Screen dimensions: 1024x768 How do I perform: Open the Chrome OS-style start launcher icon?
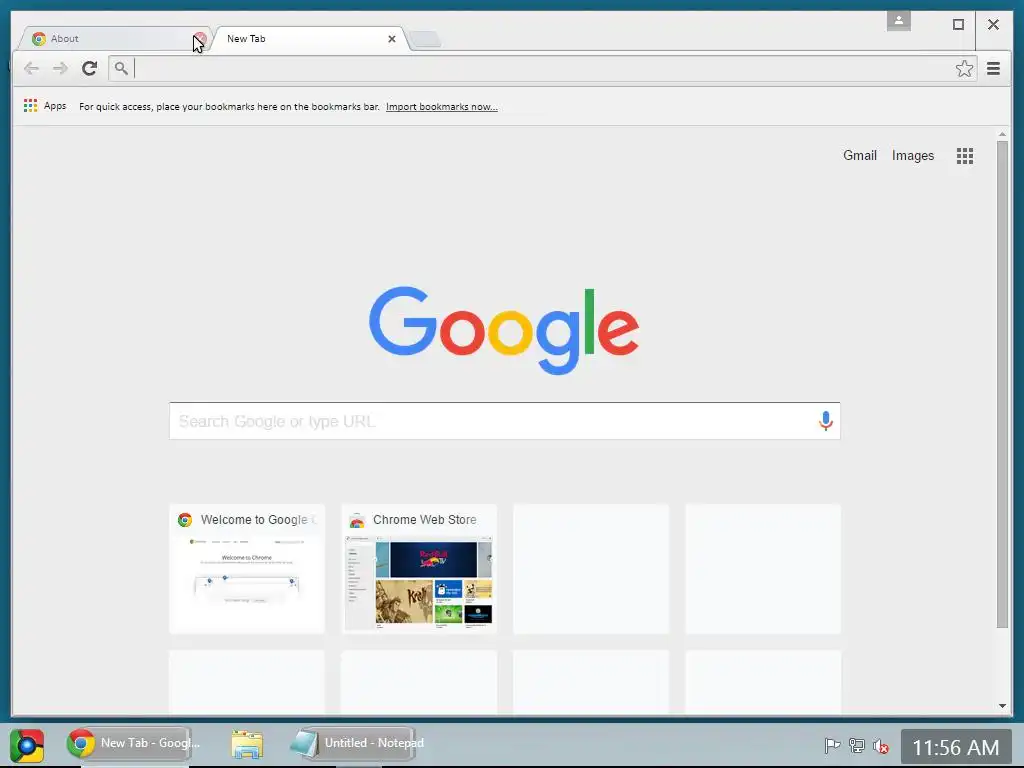(27, 746)
